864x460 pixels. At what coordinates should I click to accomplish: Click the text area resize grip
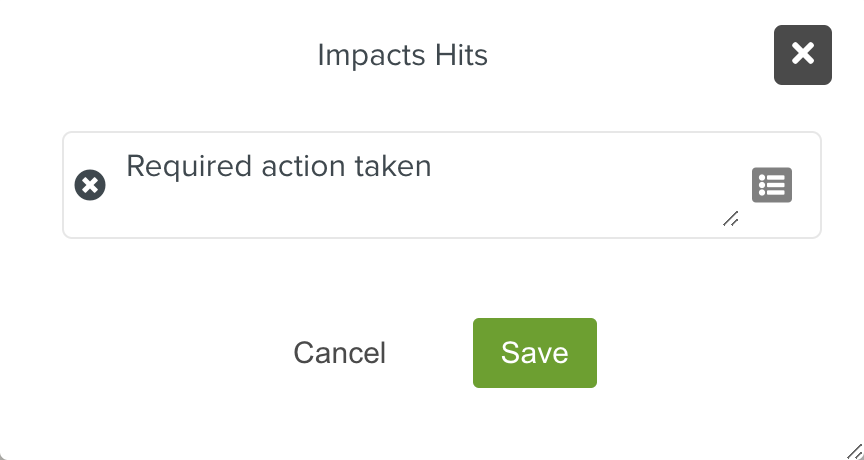(x=730, y=219)
